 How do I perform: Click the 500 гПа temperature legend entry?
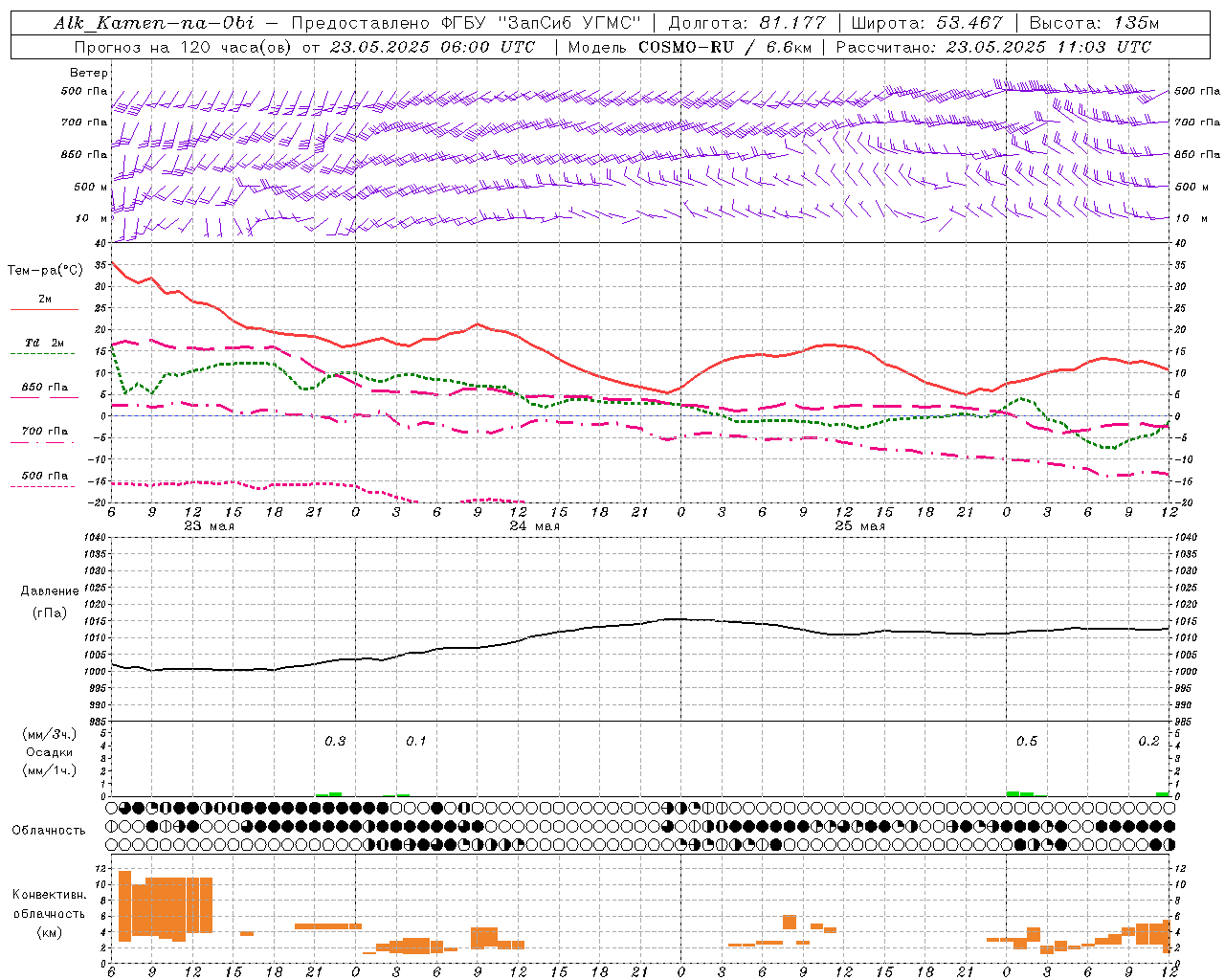[45, 475]
